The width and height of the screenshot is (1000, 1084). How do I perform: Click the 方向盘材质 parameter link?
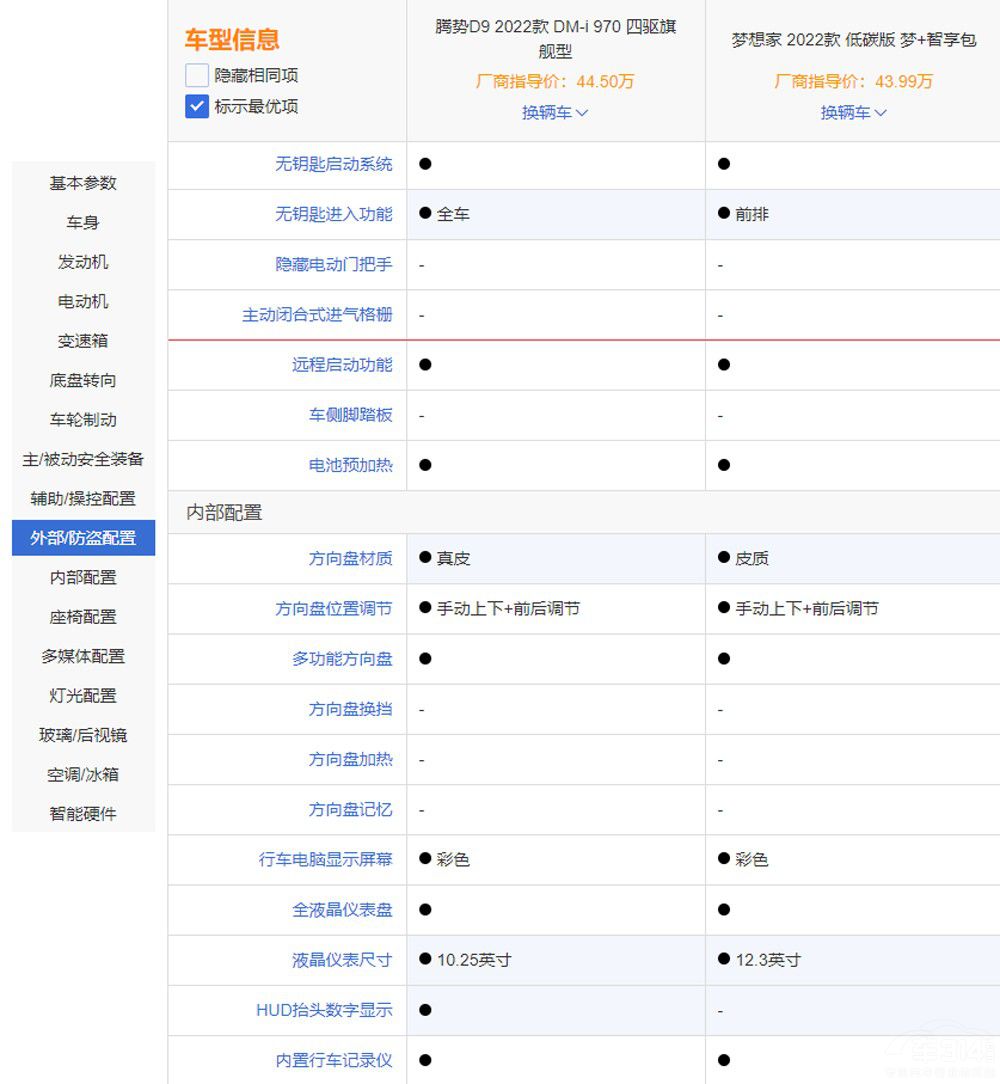(x=350, y=559)
